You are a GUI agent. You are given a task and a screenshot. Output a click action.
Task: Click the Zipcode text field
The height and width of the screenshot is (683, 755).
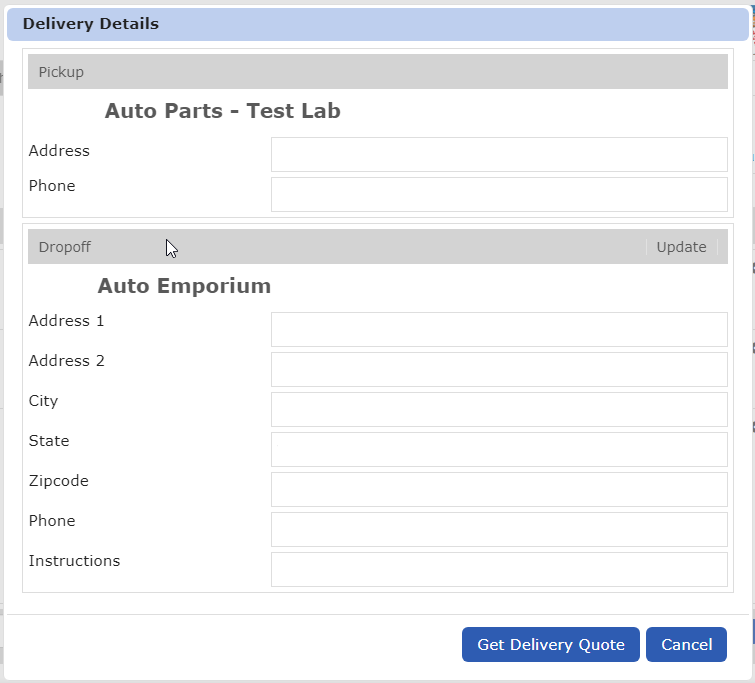coord(499,490)
